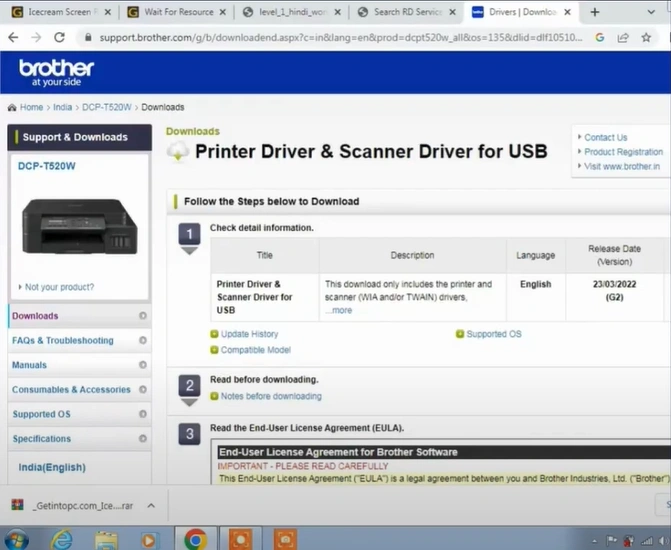The width and height of the screenshot is (671, 550).
Task: Expand the description with '...more'
Action: click(x=339, y=310)
